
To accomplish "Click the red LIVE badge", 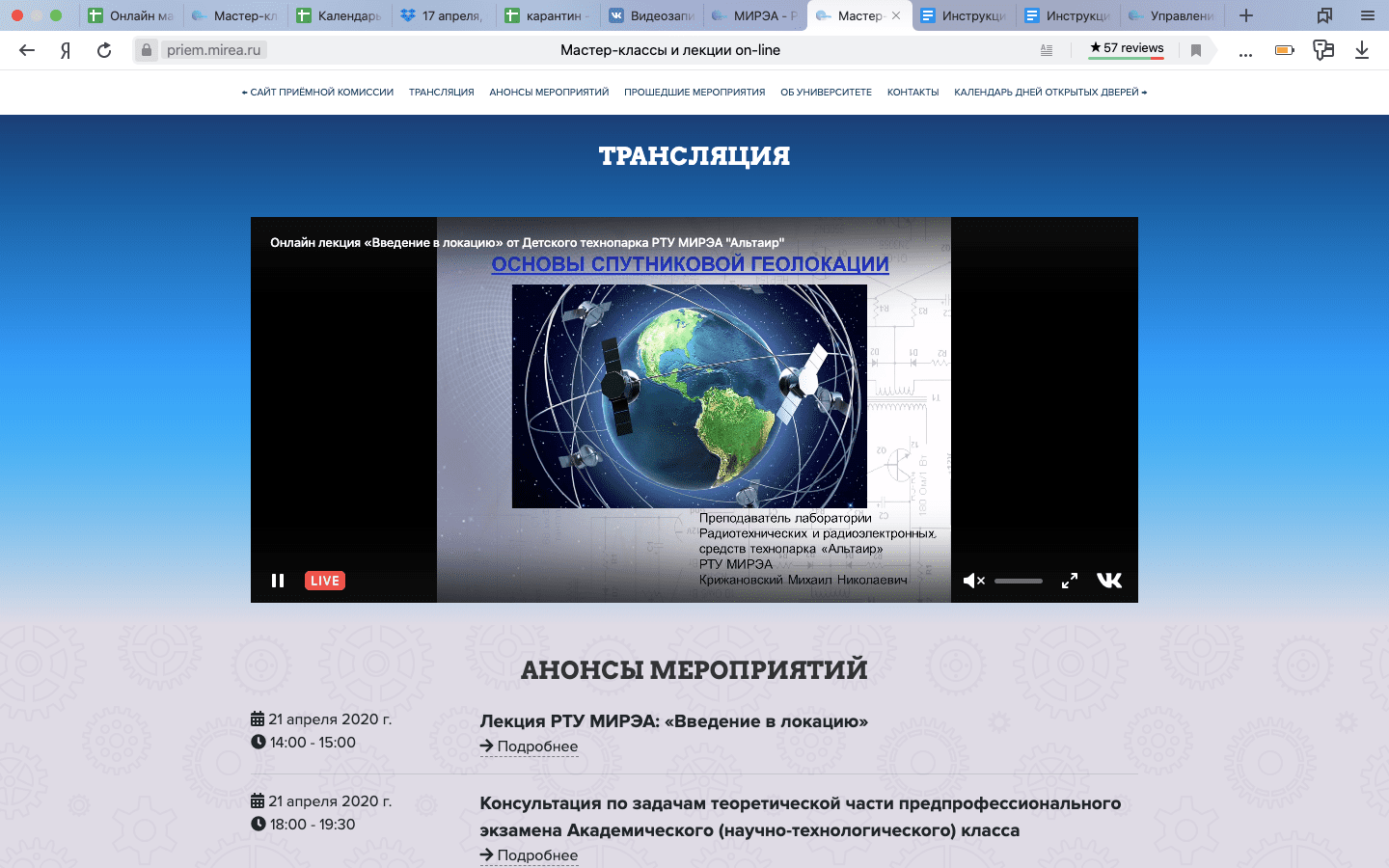I will [x=325, y=581].
